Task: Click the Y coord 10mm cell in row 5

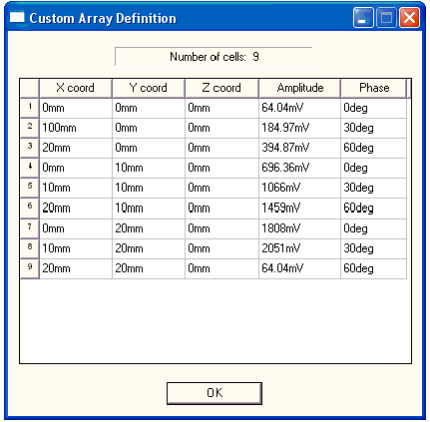Action: (x=149, y=188)
